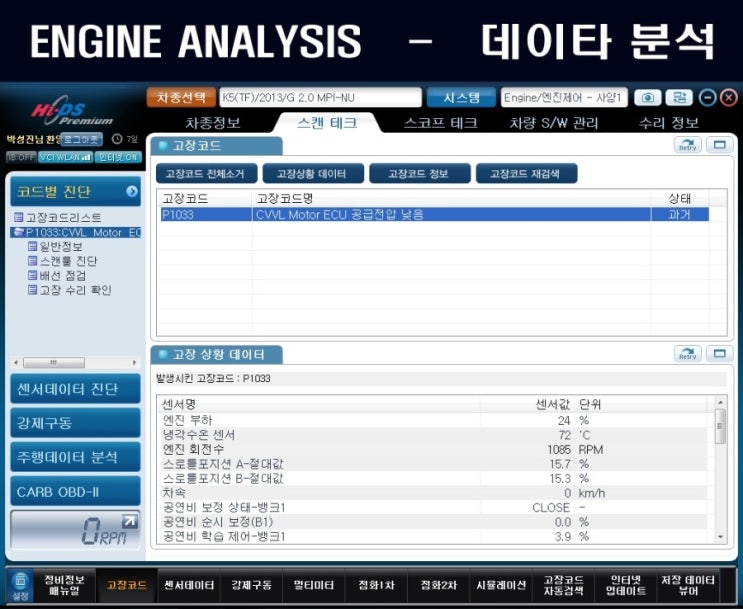Image resolution: width=743 pixels, height=609 pixels.
Task: Open 저장 데이터 뷰어 in bottom bar
Action: pos(688,586)
